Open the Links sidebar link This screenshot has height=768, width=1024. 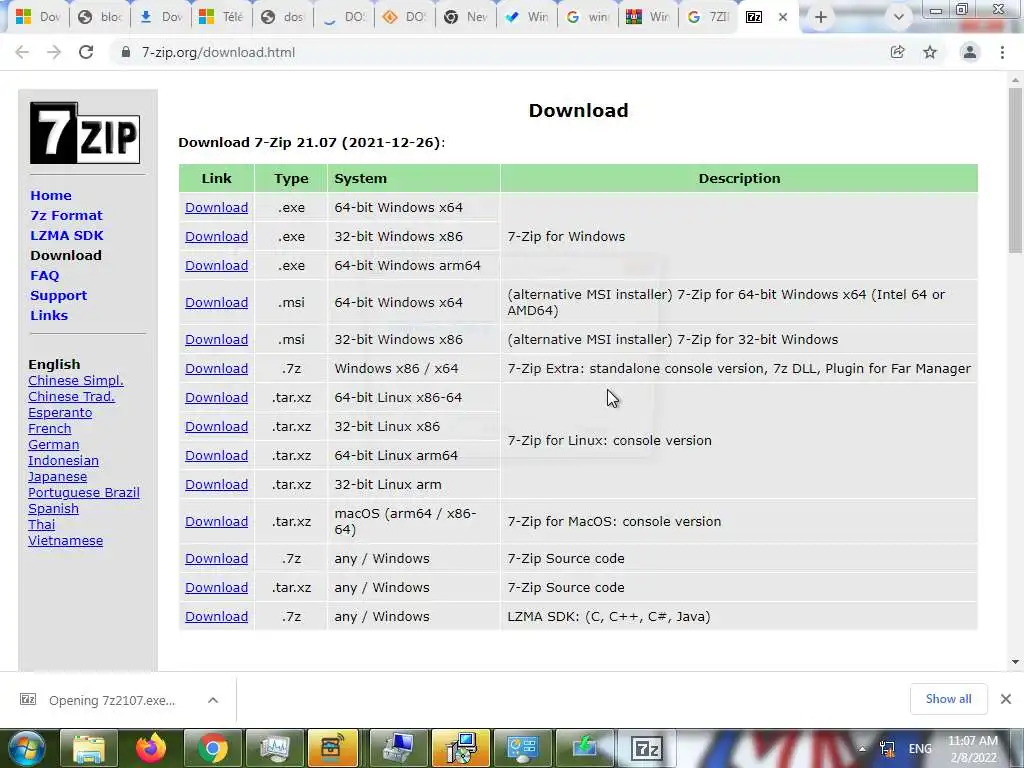(x=49, y=315)
